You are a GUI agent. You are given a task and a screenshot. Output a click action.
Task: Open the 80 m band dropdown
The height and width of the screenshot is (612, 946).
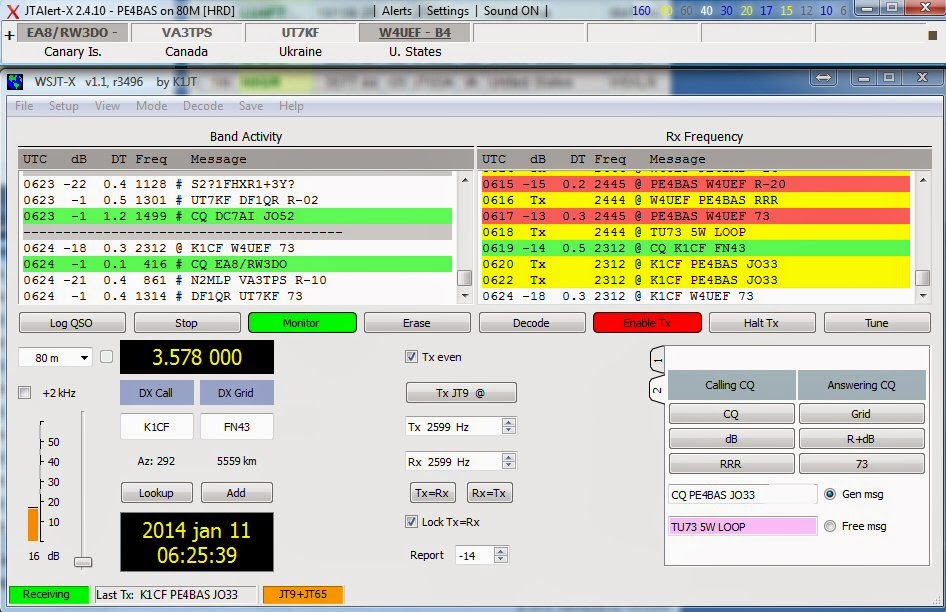coord(55,358)
